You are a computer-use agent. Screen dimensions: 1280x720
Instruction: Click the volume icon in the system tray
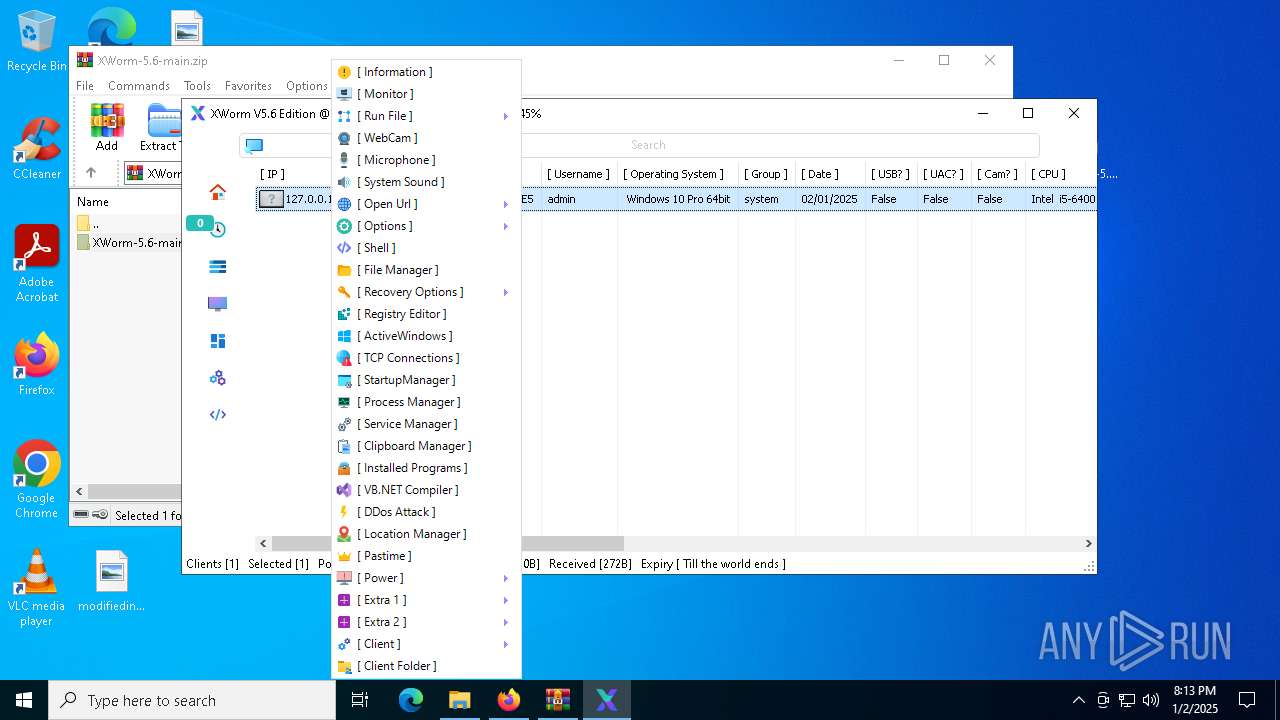click(x=1151, y=700)
